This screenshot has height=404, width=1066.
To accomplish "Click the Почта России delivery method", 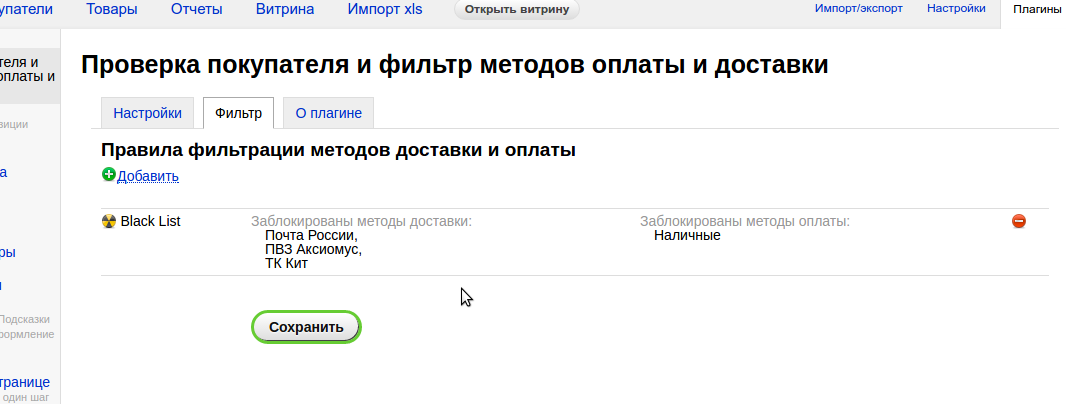I will point(311,235).
